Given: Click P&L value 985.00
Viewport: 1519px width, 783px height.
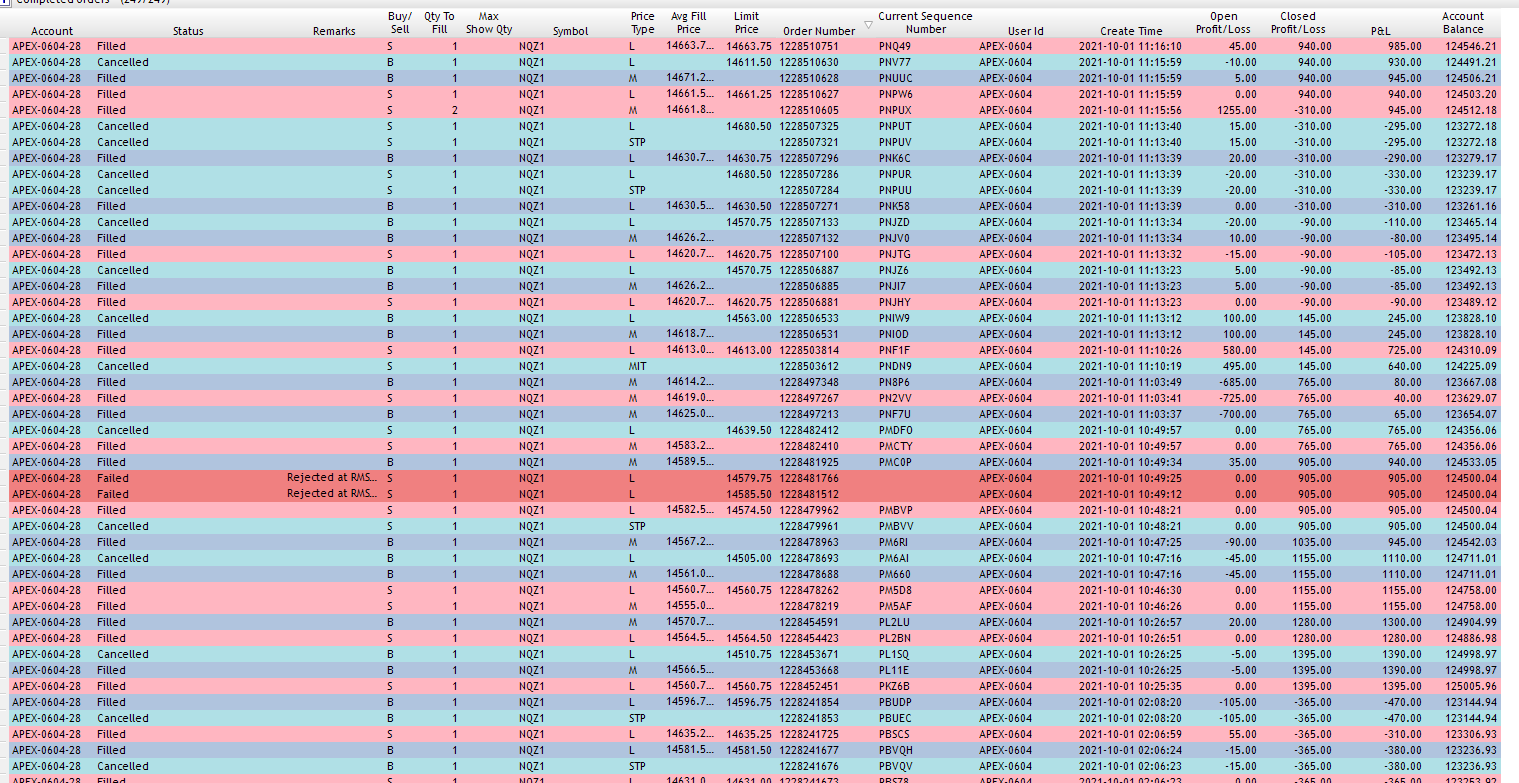Looking at the screenshot, I should pyautogui.click(x=1404, y=46).
